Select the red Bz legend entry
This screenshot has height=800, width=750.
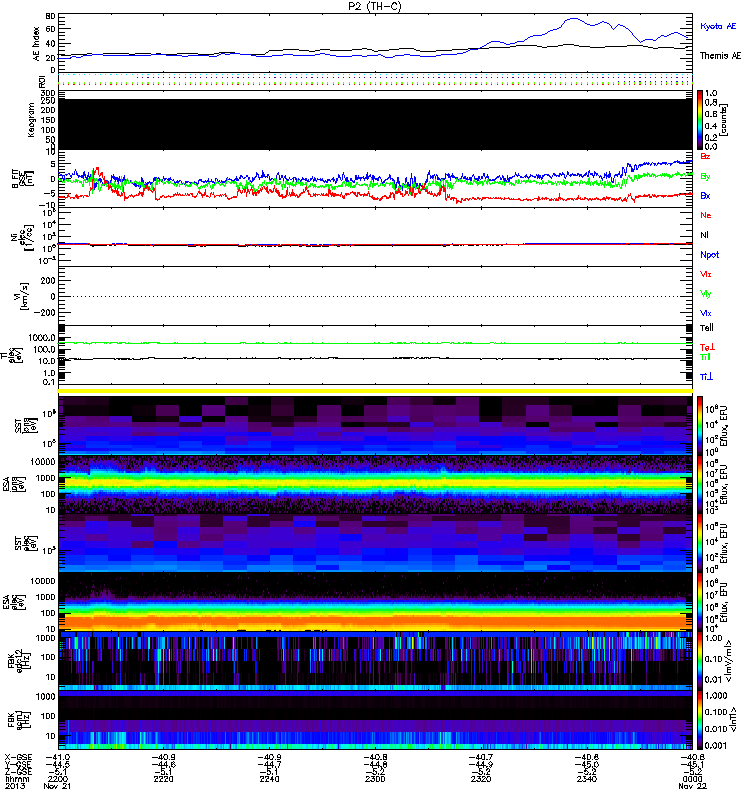(x=706, y=157)
